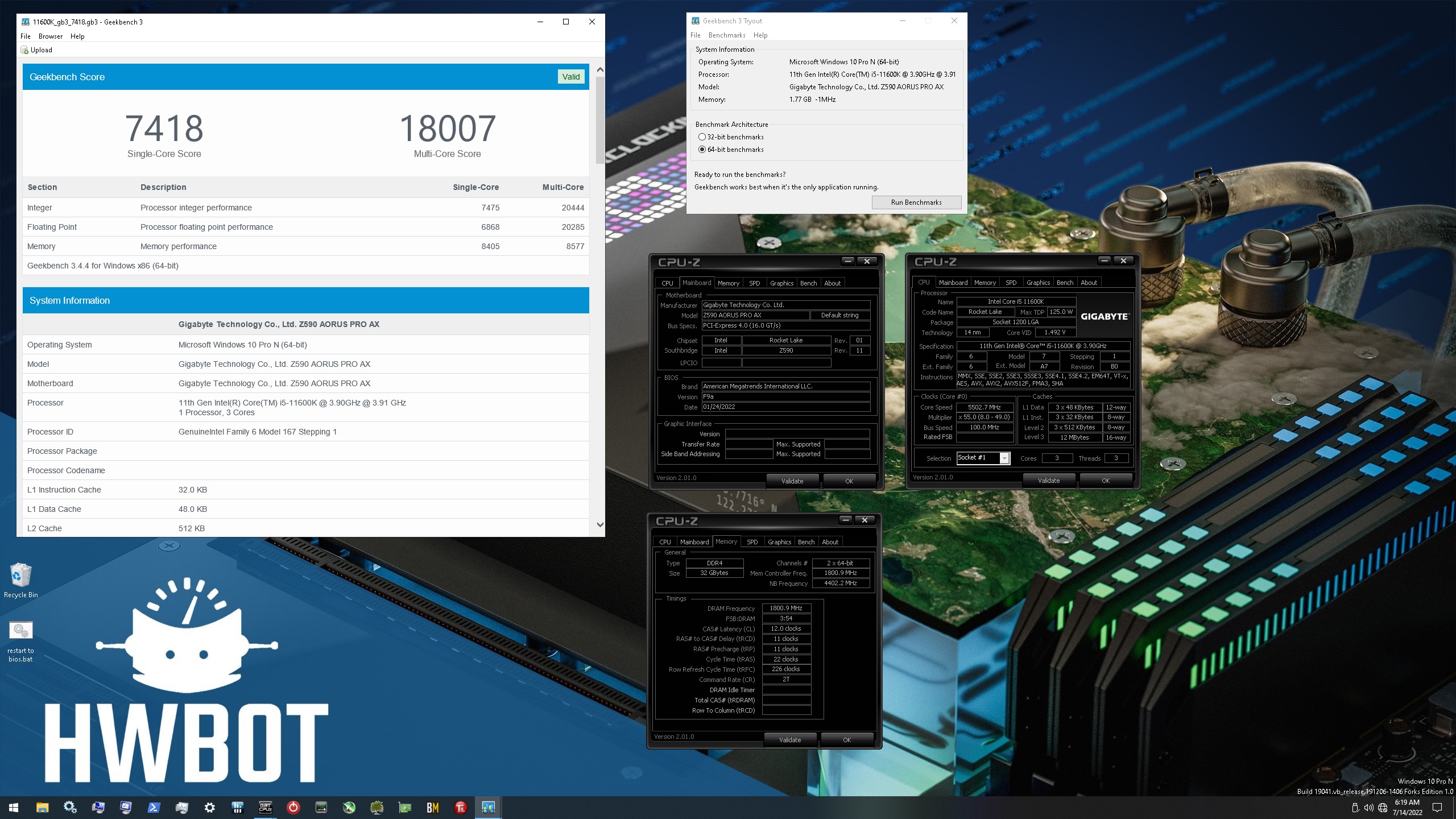Click OK in Mainboard CPU-Z window

(x=849, y=481)
